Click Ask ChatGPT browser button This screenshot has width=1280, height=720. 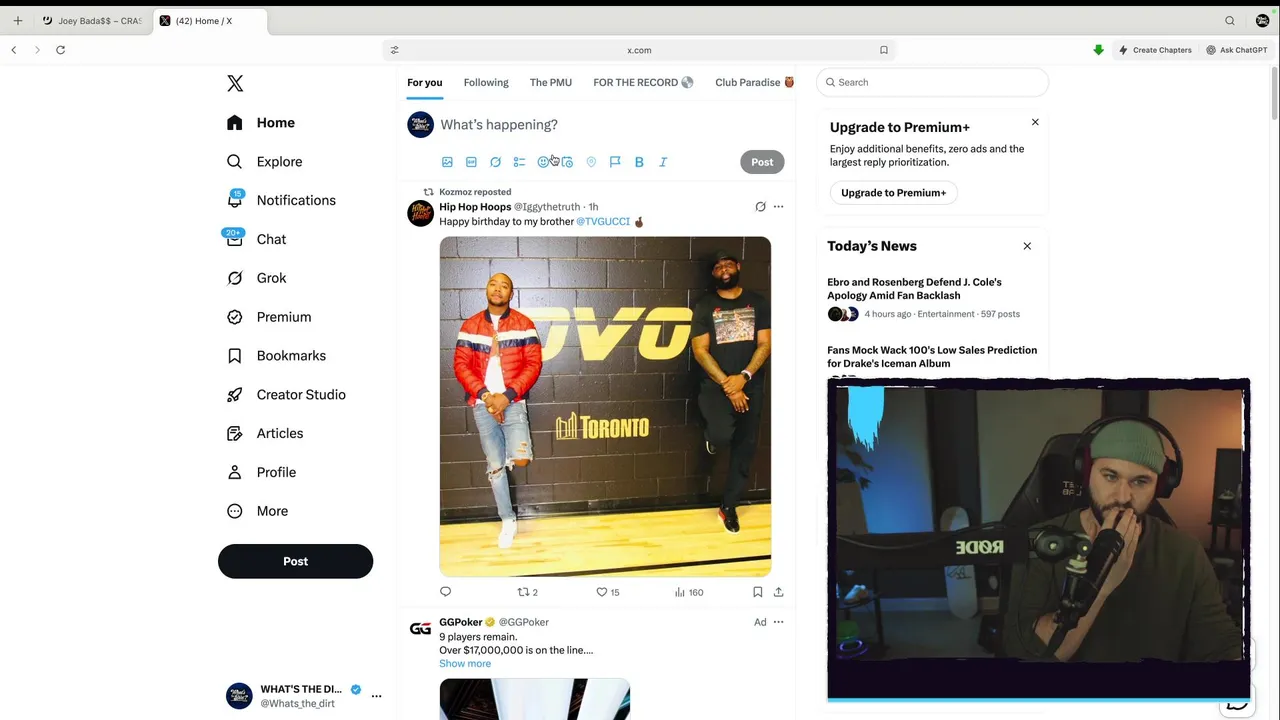point(1237,50)
